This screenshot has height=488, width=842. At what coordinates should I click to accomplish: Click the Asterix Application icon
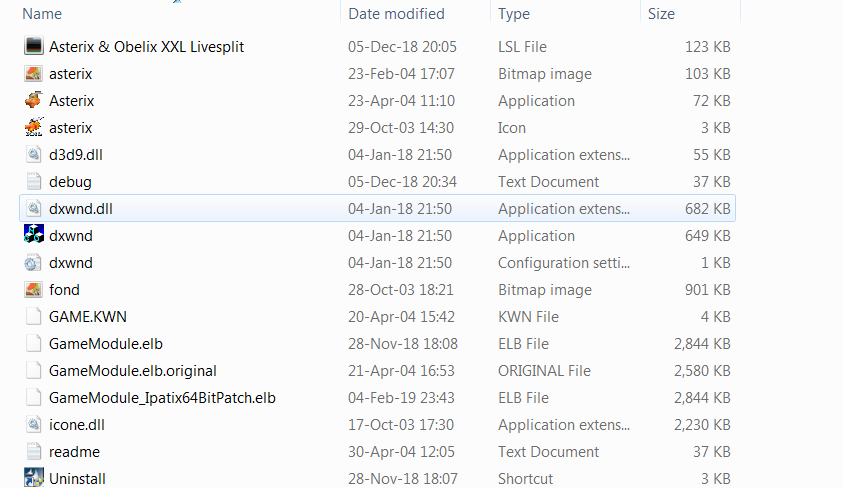click(x=33, y=100)
